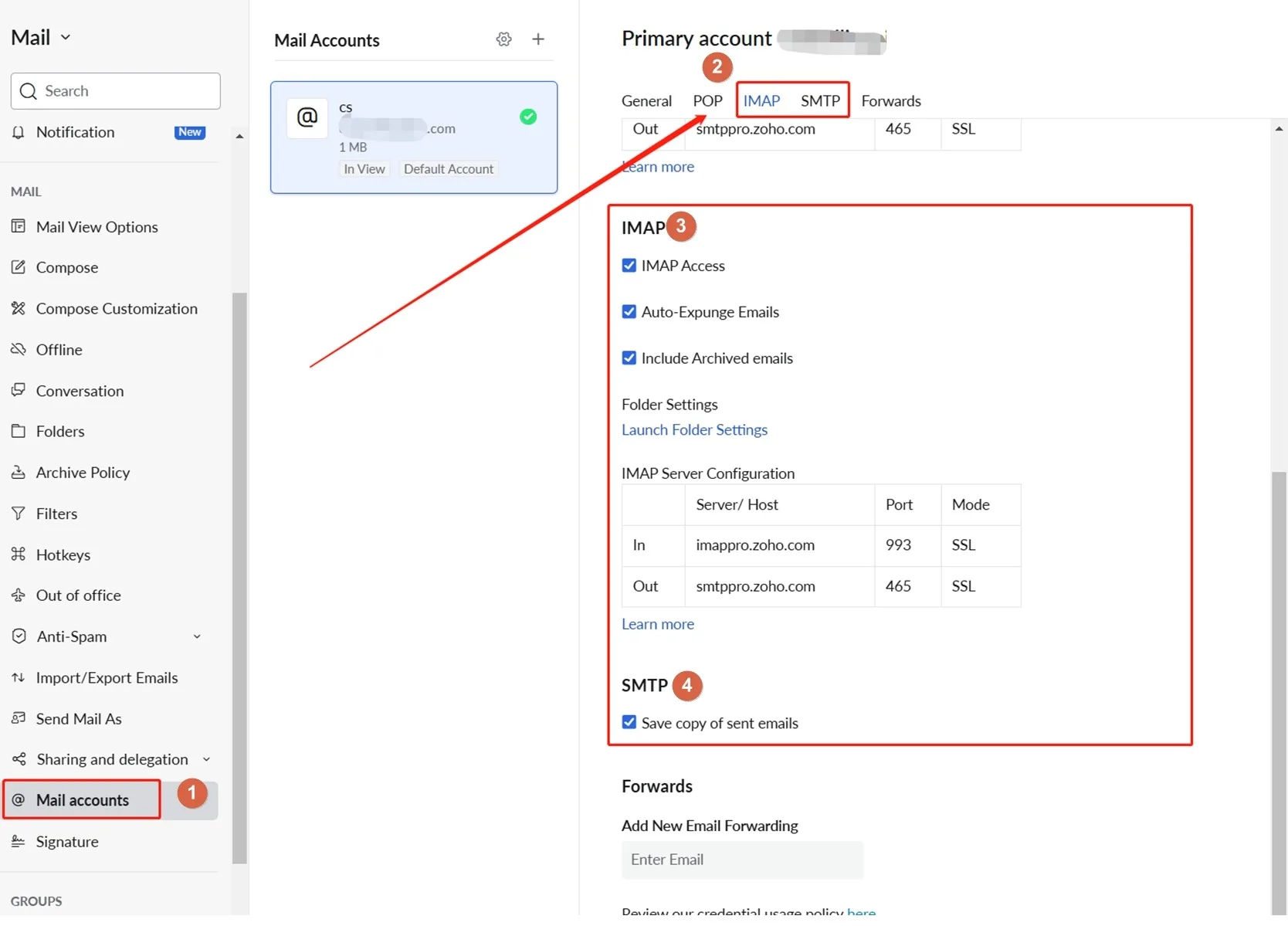This screenshot has height=926, width=1288.
Task: Open Archive Policy via its tray icon
Action: [19, 472]
